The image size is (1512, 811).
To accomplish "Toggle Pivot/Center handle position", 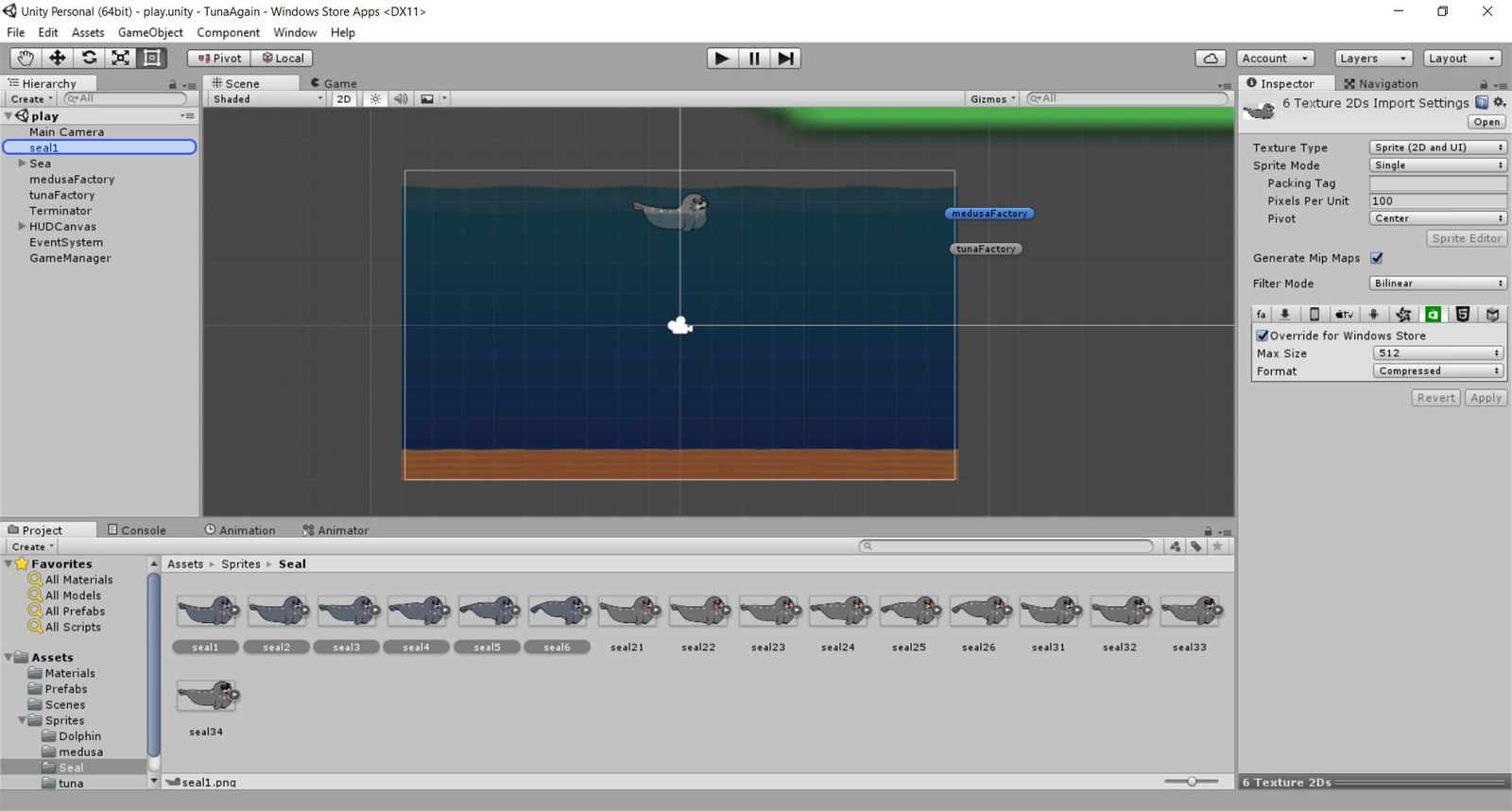I will [219, 58].
